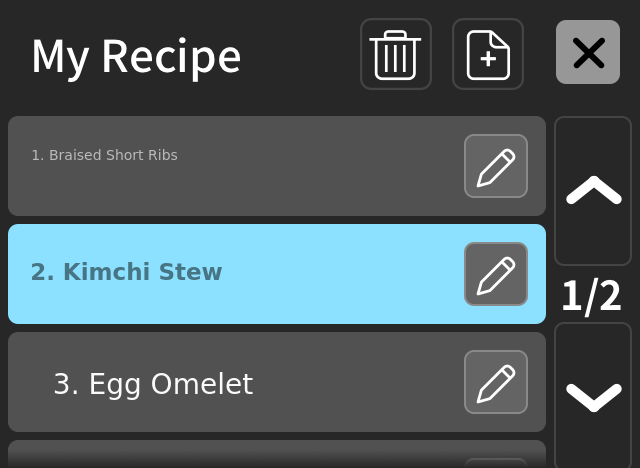
Task: Tap the '2. Kimchi Stew' bold label
Action: pyautogui.click(x=127, y=272)
